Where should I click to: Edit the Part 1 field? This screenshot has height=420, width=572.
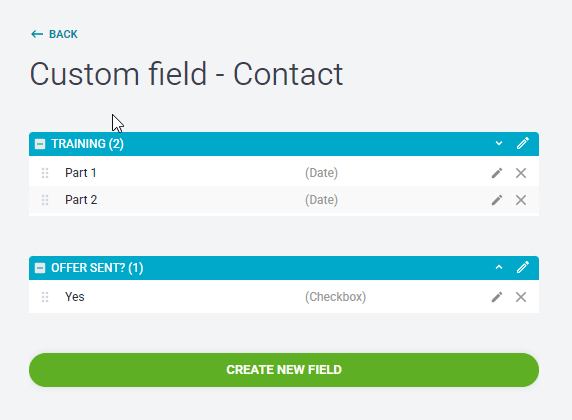[497, 173]
